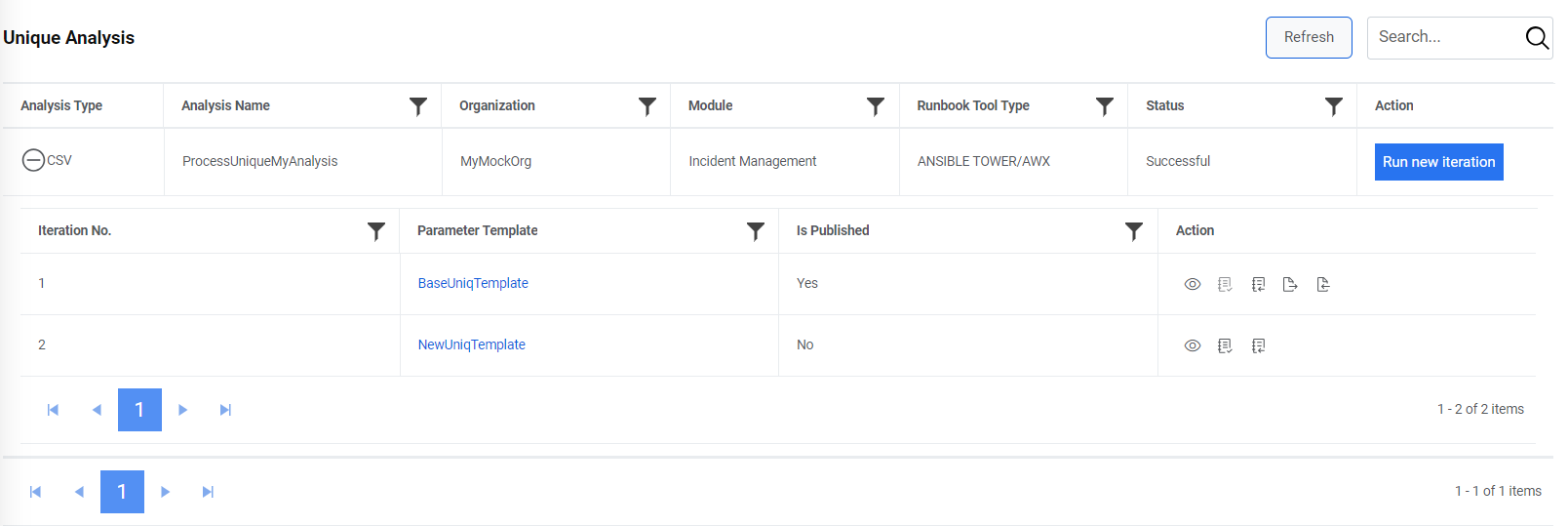Click the eye icon for iteration 1
The height and width of the screenshot is (526, 1568).
click(x=1192, y=284)
